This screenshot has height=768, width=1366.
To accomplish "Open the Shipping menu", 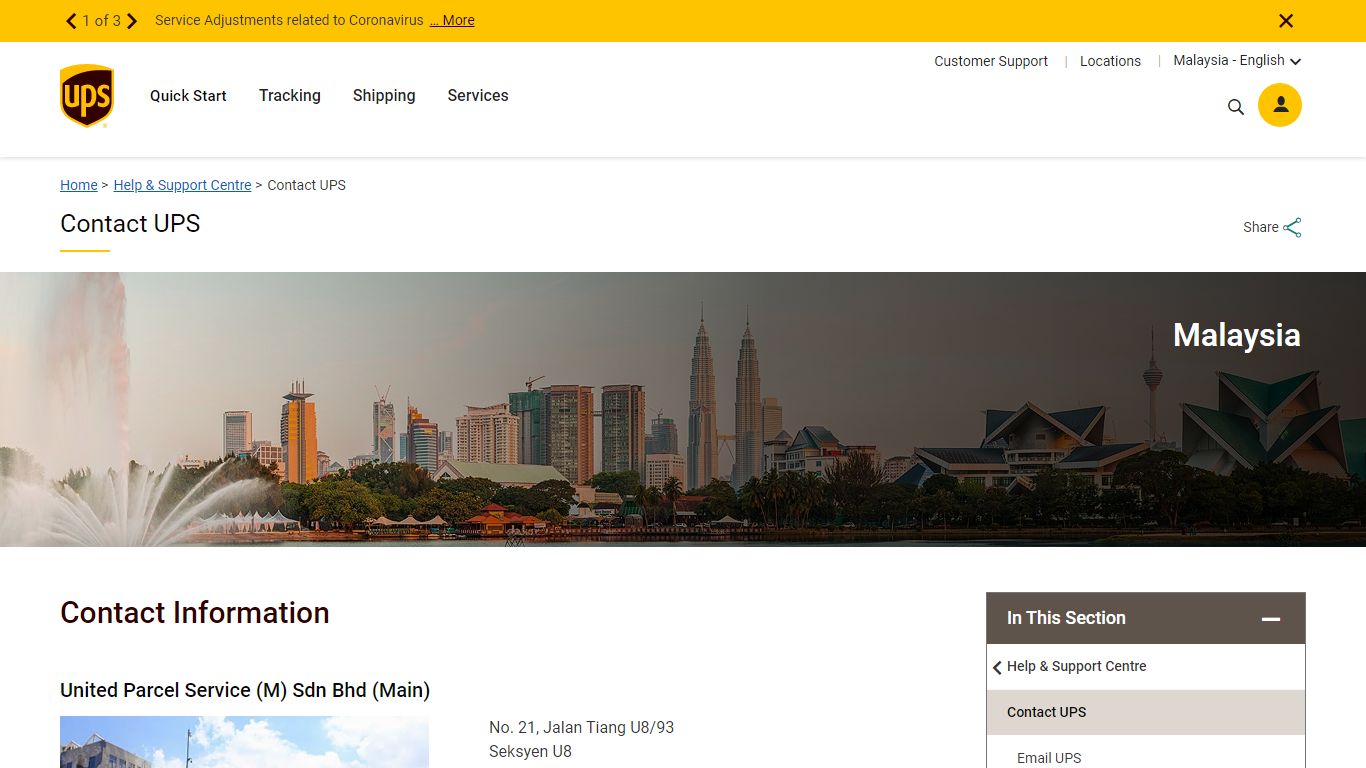I will tap(384, 96).
